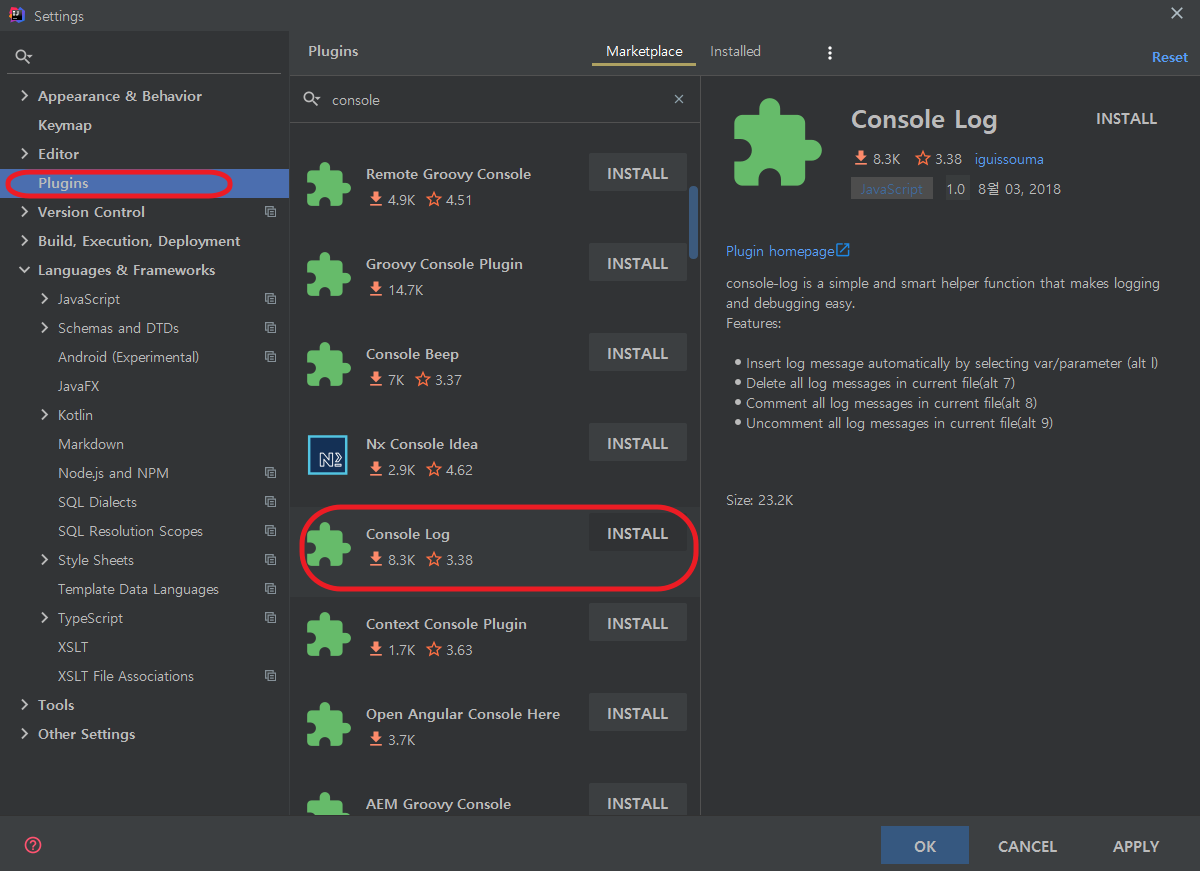This screenshot has width=1200, height=871.
Task: Click the plugin search magnifier icon
Action: [x=312, y=99]
